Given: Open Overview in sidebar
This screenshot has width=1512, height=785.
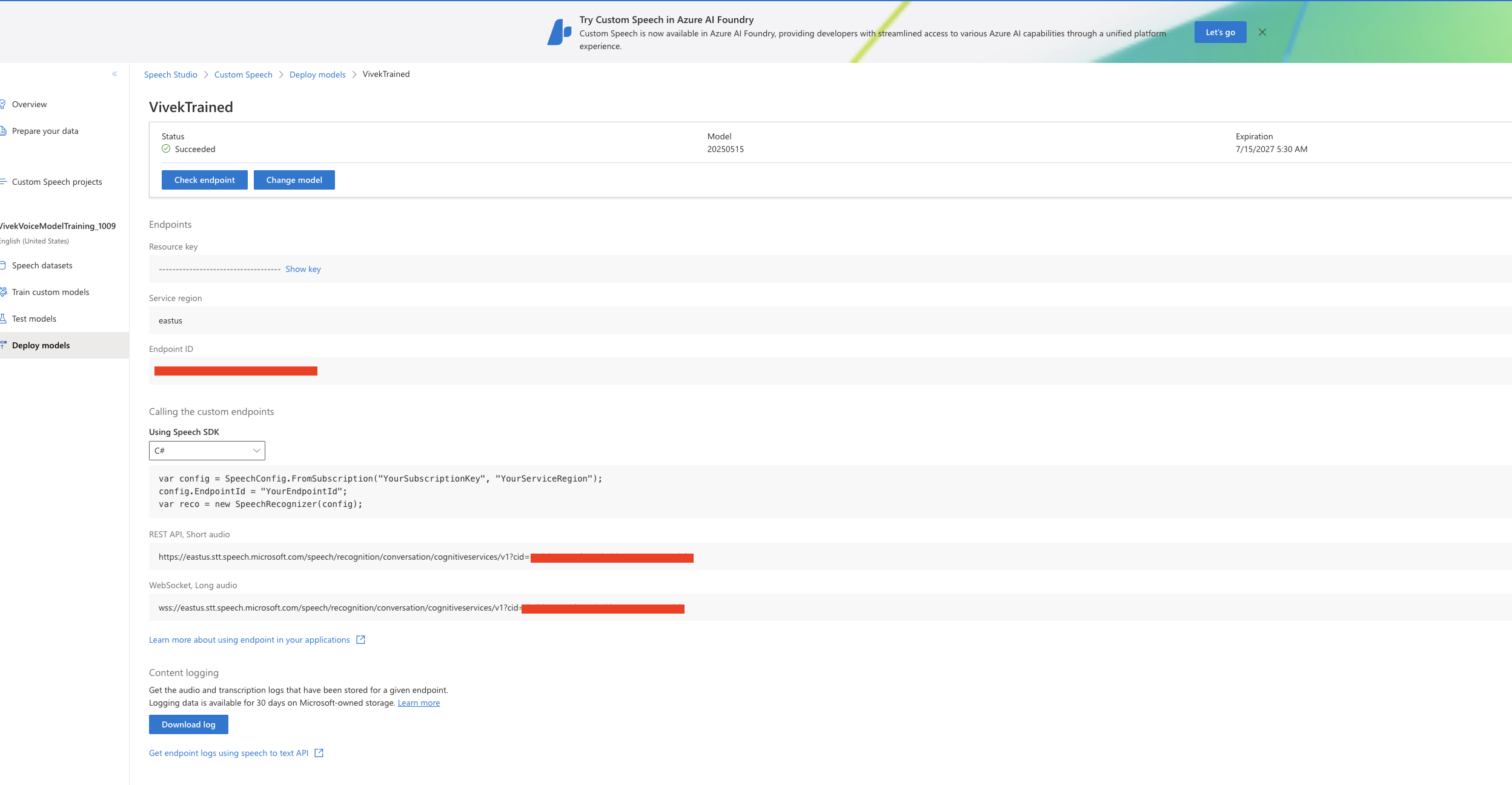Looking at the screenshot, I should [x=29, y=104].
